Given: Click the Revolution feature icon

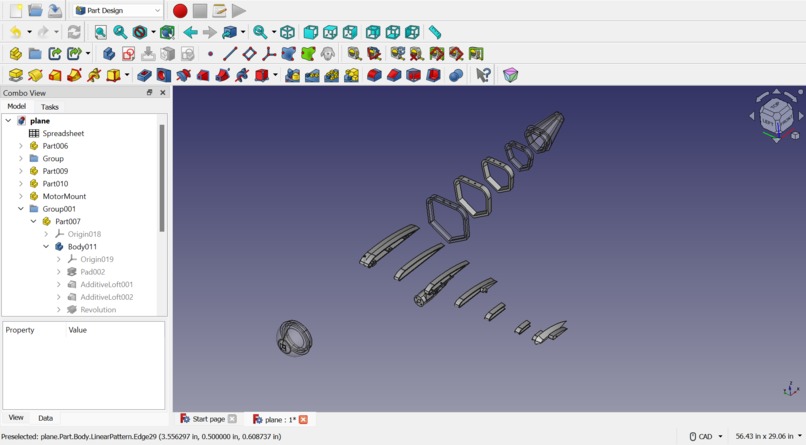Looking at the screenshot, I should click(x=35, y=75).
